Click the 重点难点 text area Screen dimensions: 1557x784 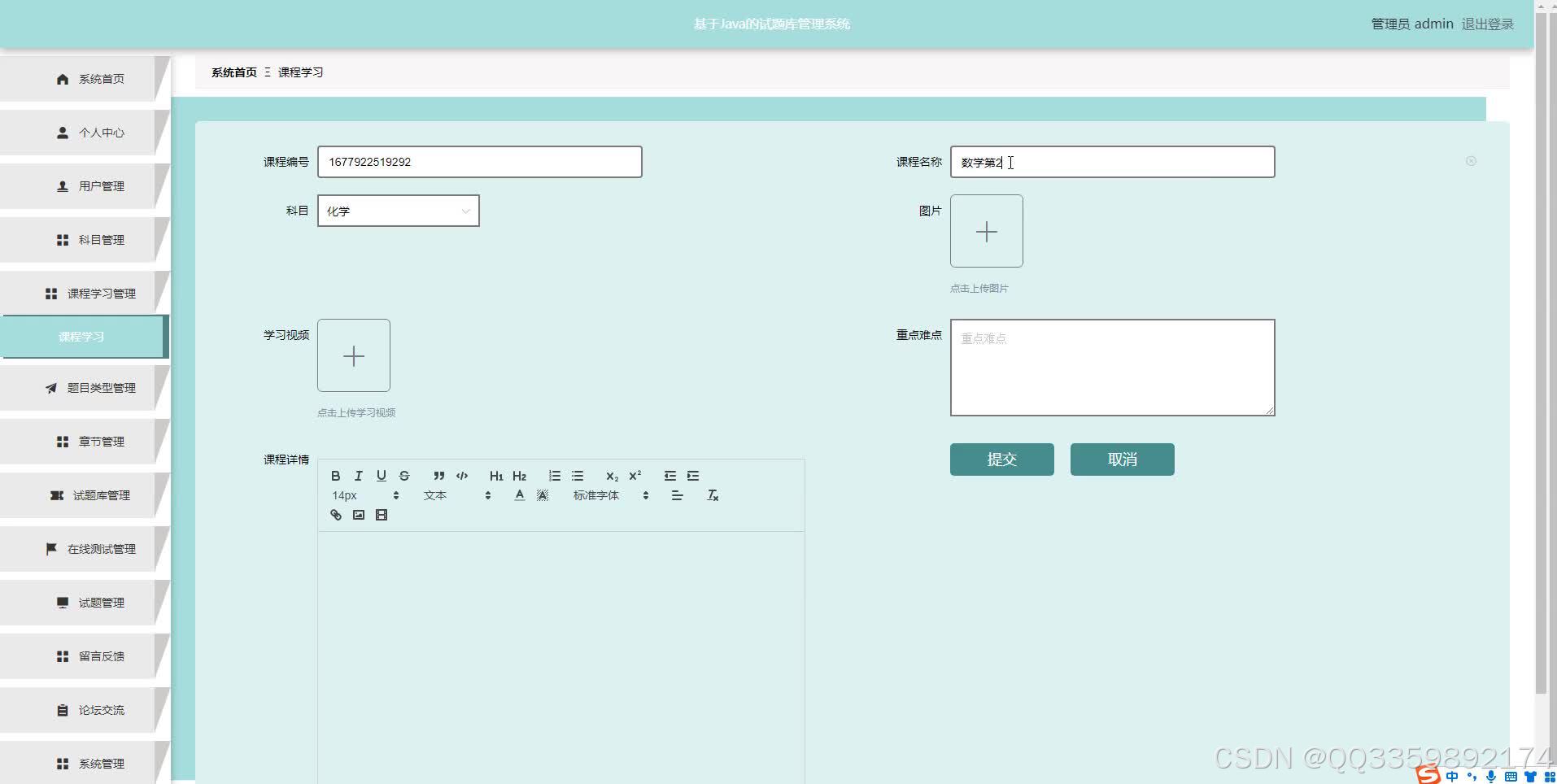click(1112, 368)
